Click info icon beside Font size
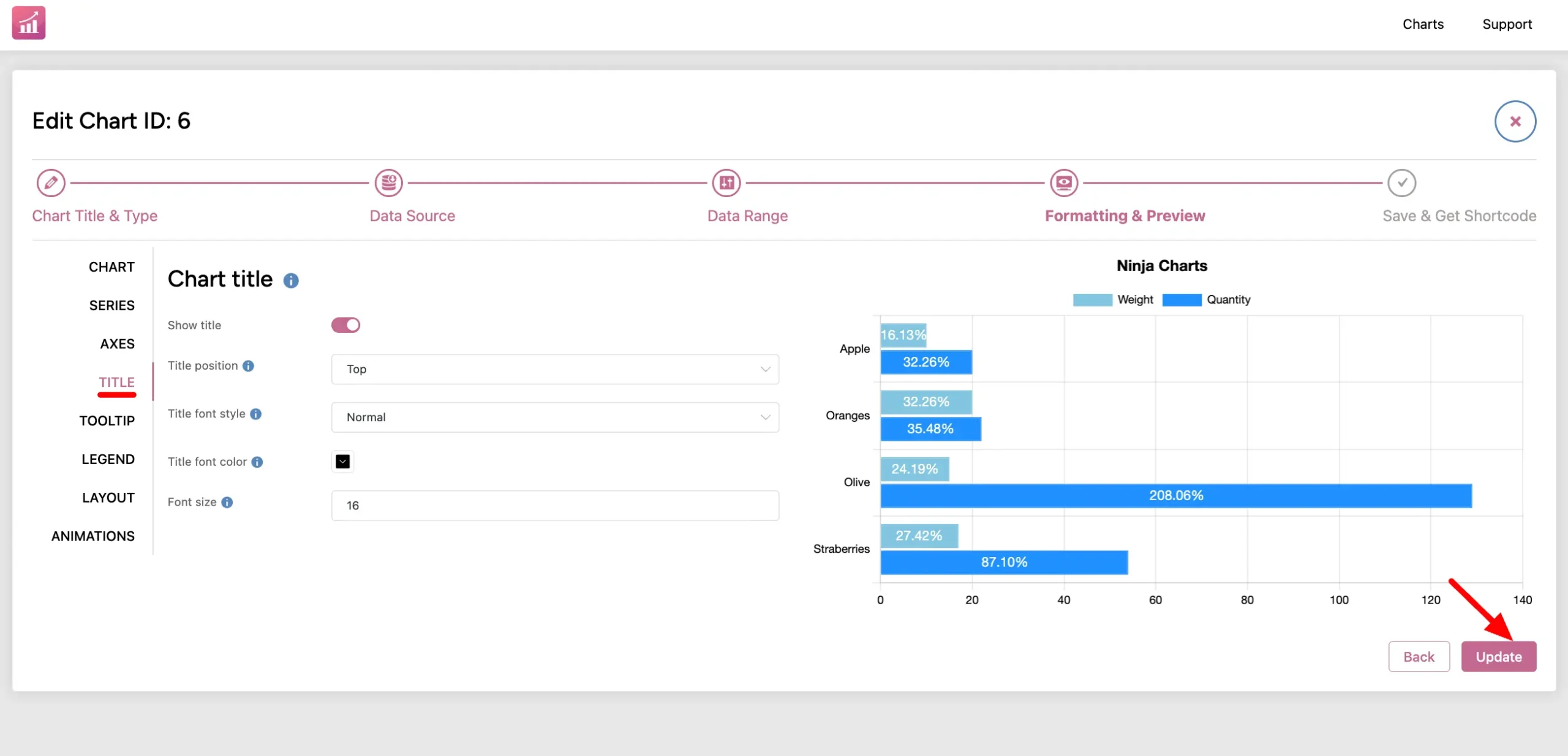 227,502
